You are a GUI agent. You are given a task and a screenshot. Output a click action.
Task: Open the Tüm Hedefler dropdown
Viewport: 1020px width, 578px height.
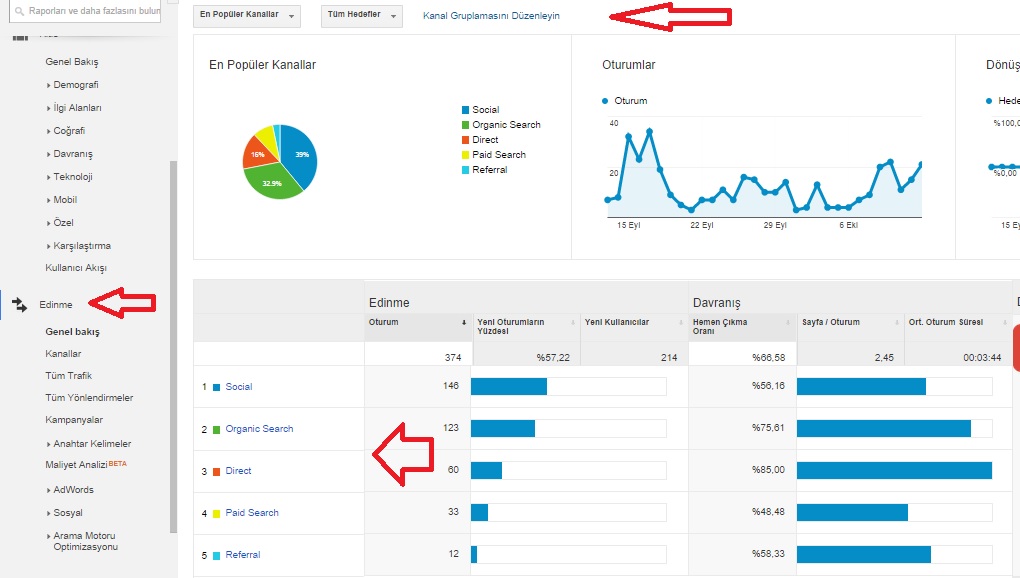click(x=362, y=16)
